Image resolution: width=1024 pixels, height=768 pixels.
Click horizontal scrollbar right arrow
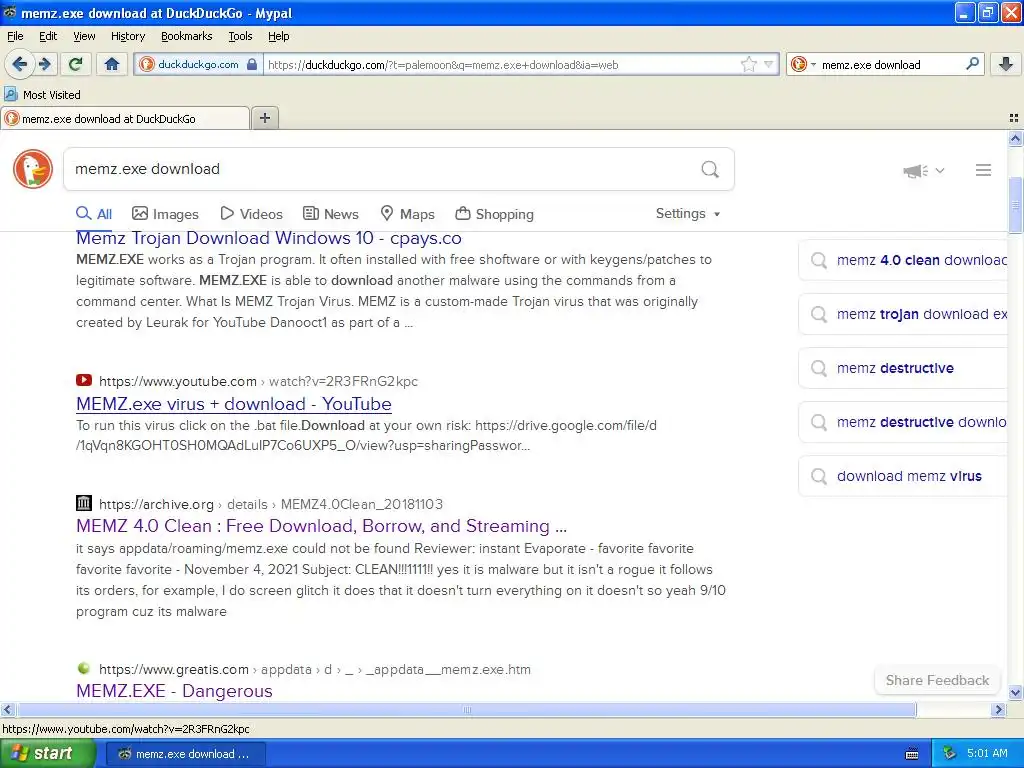998,709
